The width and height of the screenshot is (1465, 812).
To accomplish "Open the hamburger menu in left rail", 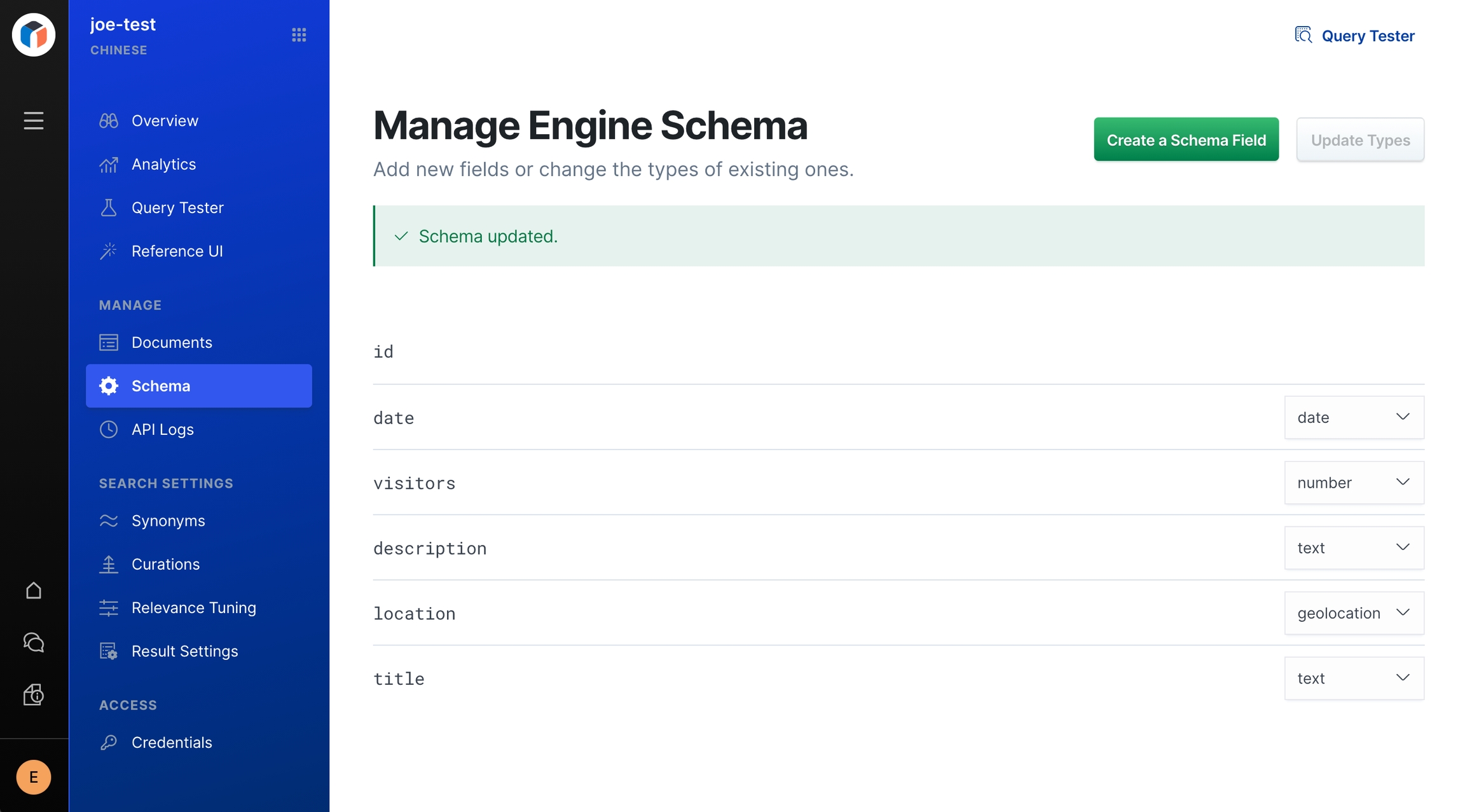I will [x=34, y=120].
